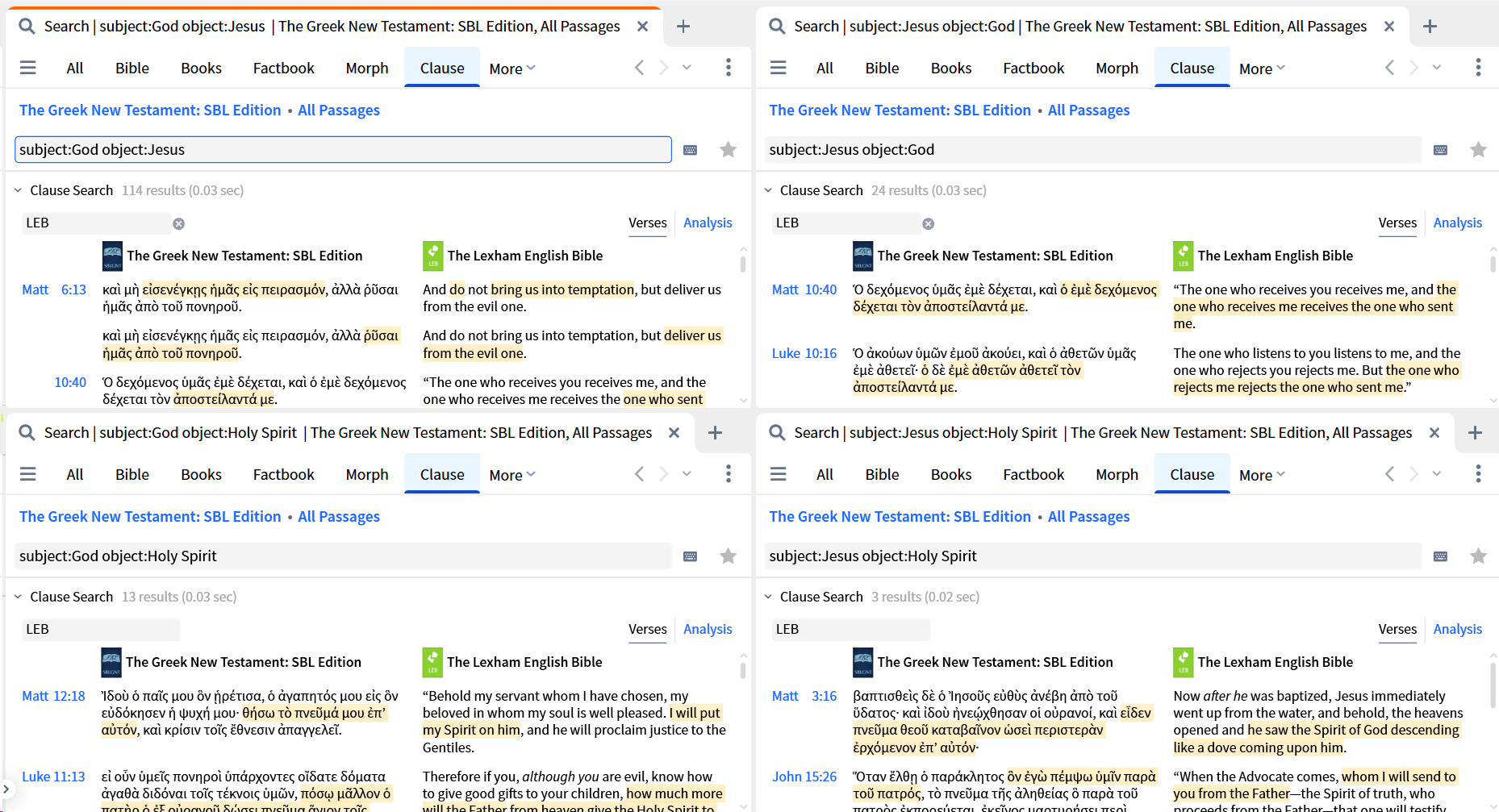This screenshot has width=1499, height=812.
Task: Switch to Morph tab in God-Jesus panel
Action: [x=367, y=69]
